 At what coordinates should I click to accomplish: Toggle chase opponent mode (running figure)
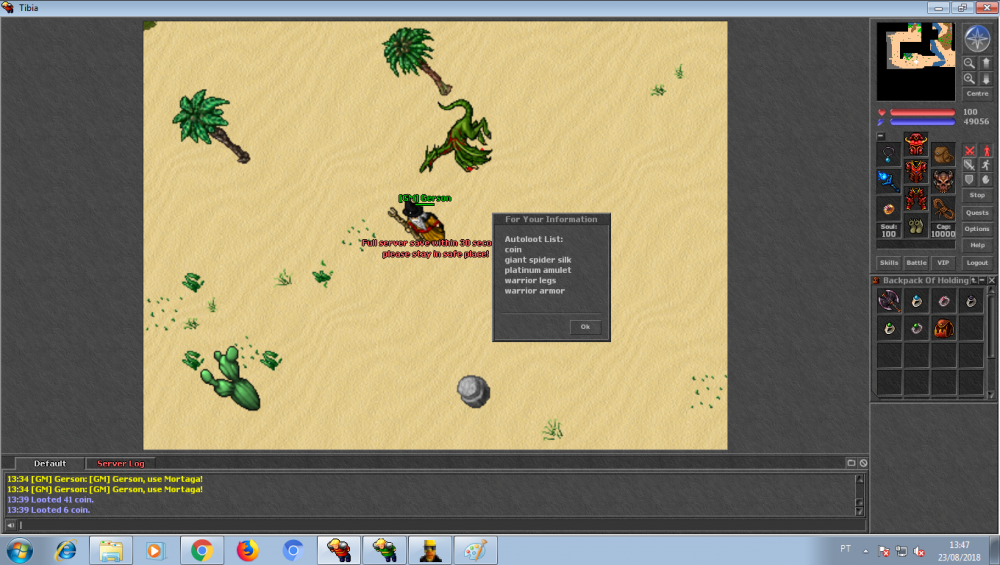pyautogui.click(x=987, y=165)
